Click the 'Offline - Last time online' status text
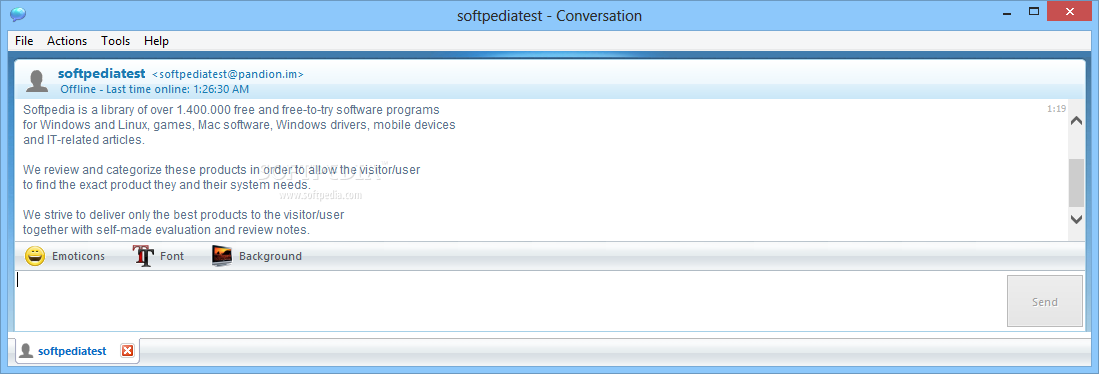Image resolution: width=1099 pixels, height=374 pixels. coord(154,89)
